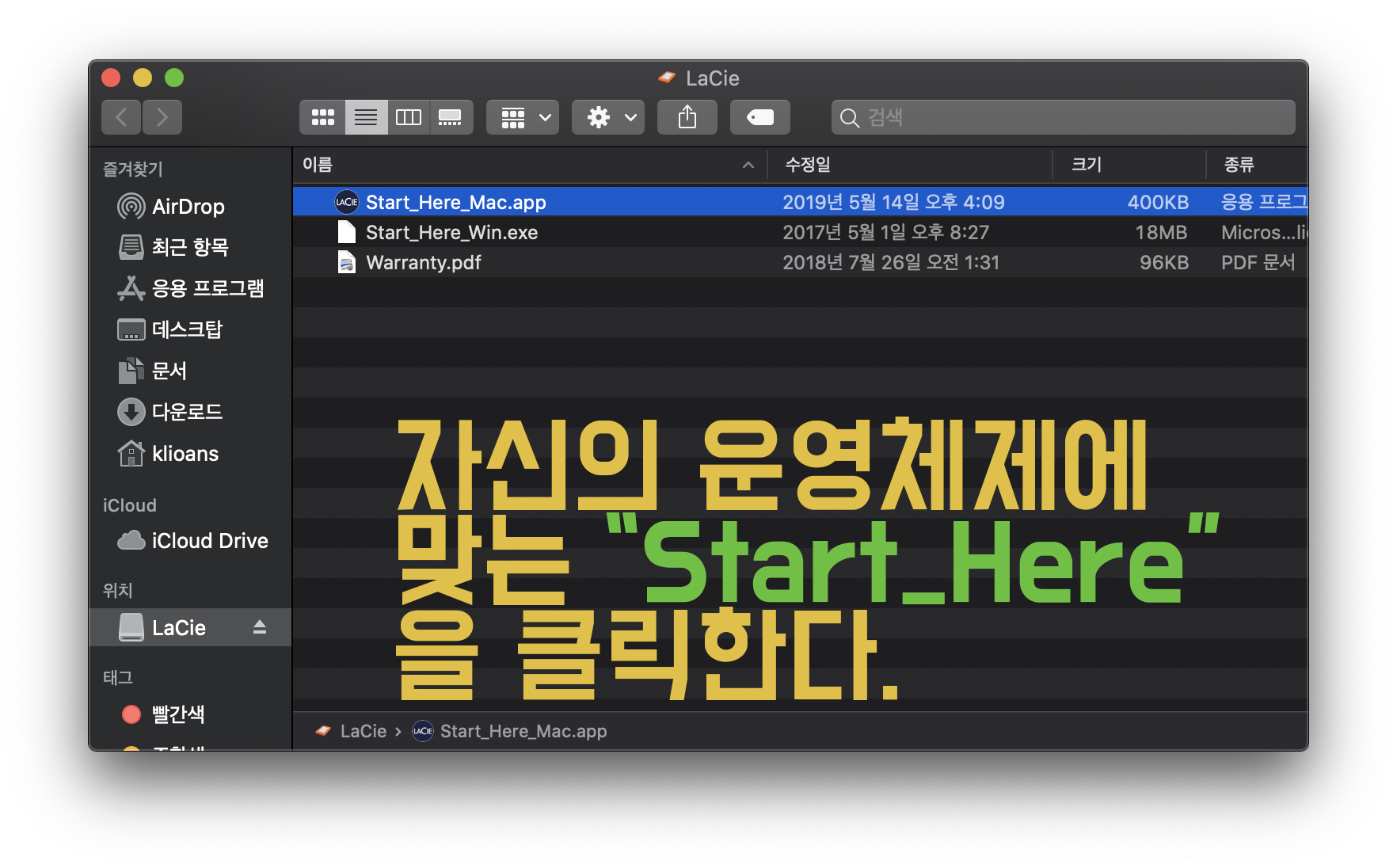
Task: Click the 위치 section header
Action: (x=118, y=590)
